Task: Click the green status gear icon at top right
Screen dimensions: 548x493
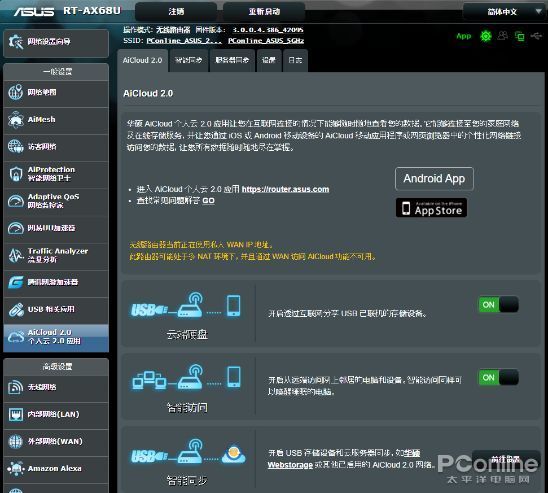Action: tap(485, 36)
